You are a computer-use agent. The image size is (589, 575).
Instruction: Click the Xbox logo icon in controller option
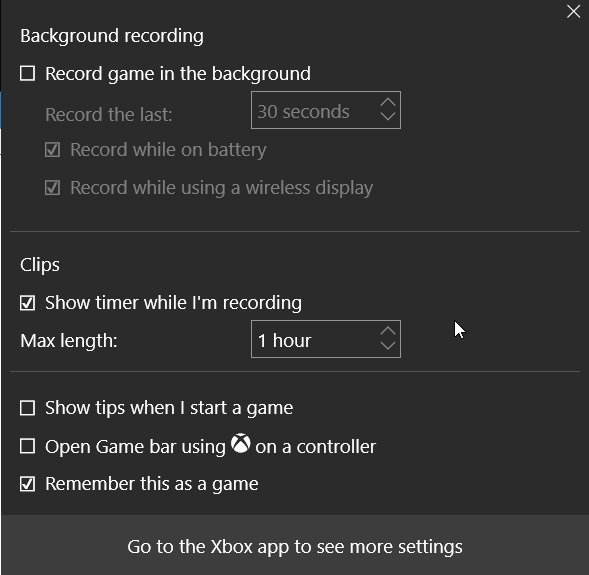[x=240, y=443]
